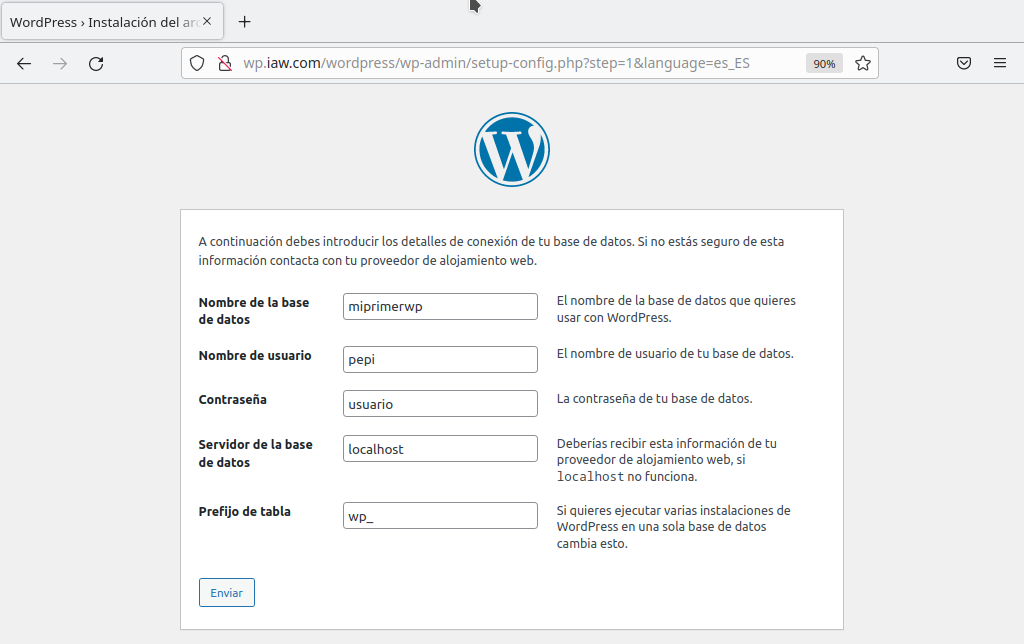Reload the current page
The width and height of the screenshot is (1024, 644).
[x=96, y=63]
